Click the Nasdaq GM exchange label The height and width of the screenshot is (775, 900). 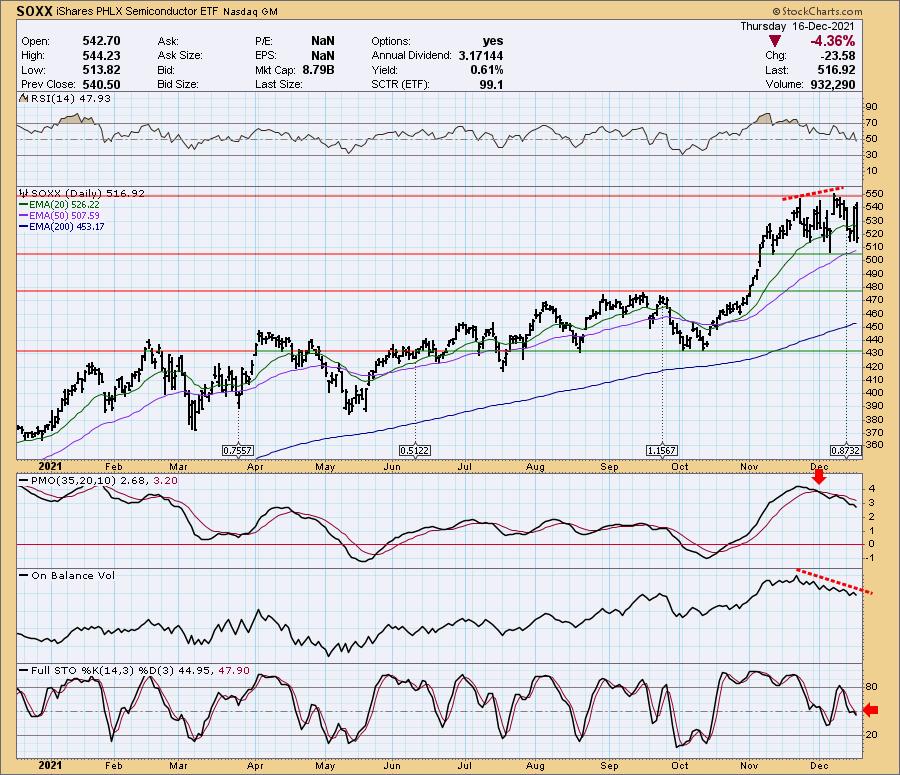250,11
